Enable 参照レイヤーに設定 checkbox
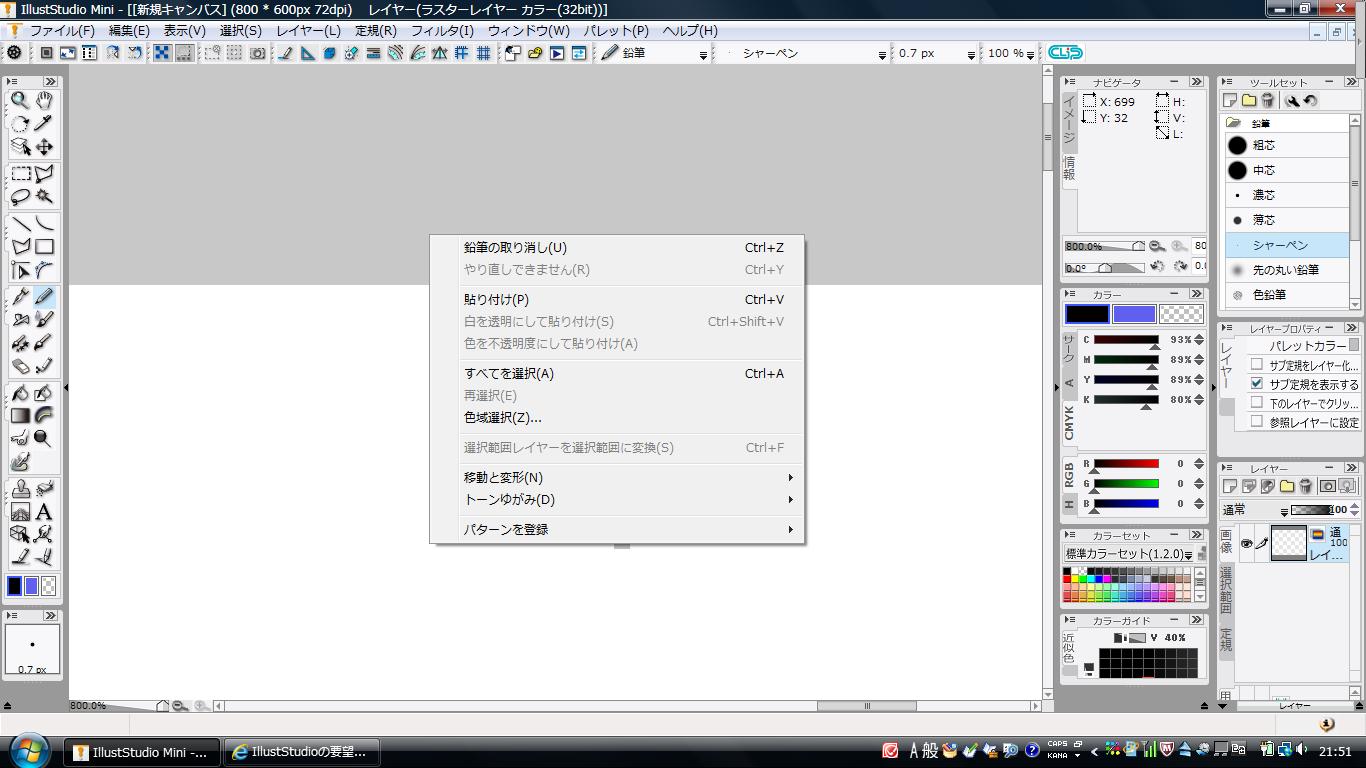This screenshot has height=768, width=1366. 1257,421
